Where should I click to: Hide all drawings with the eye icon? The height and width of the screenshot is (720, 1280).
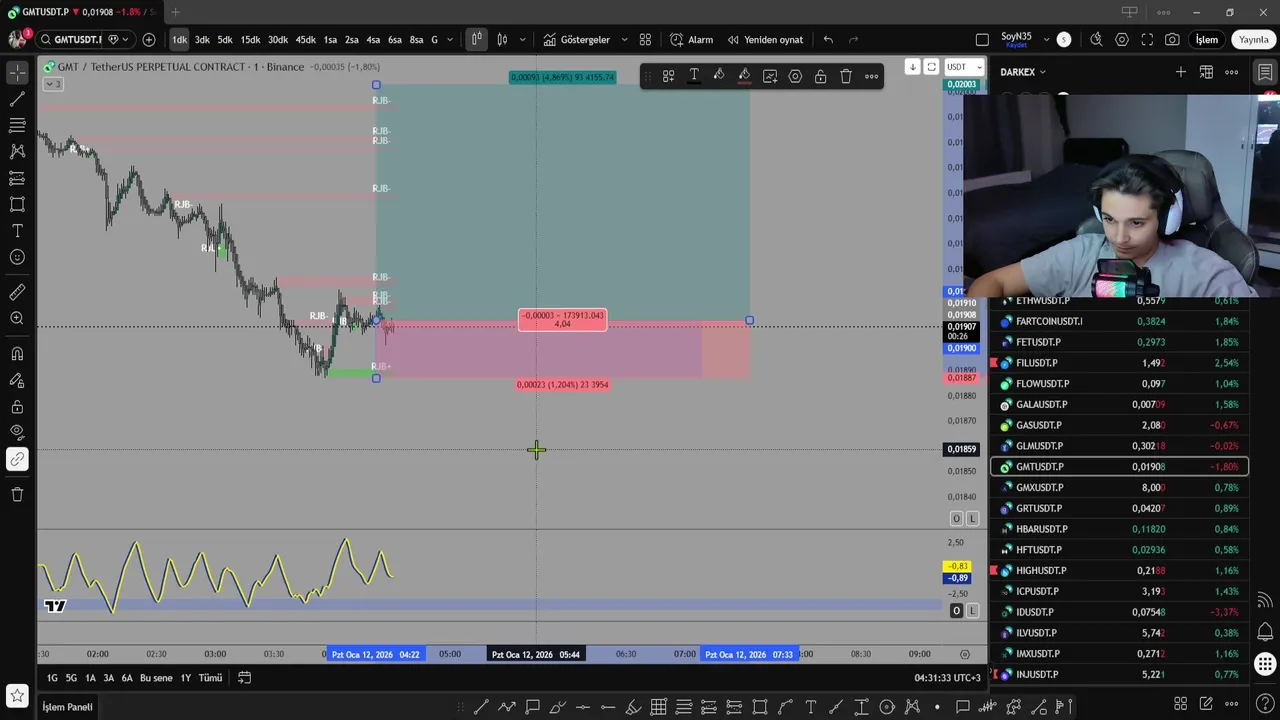17,433
